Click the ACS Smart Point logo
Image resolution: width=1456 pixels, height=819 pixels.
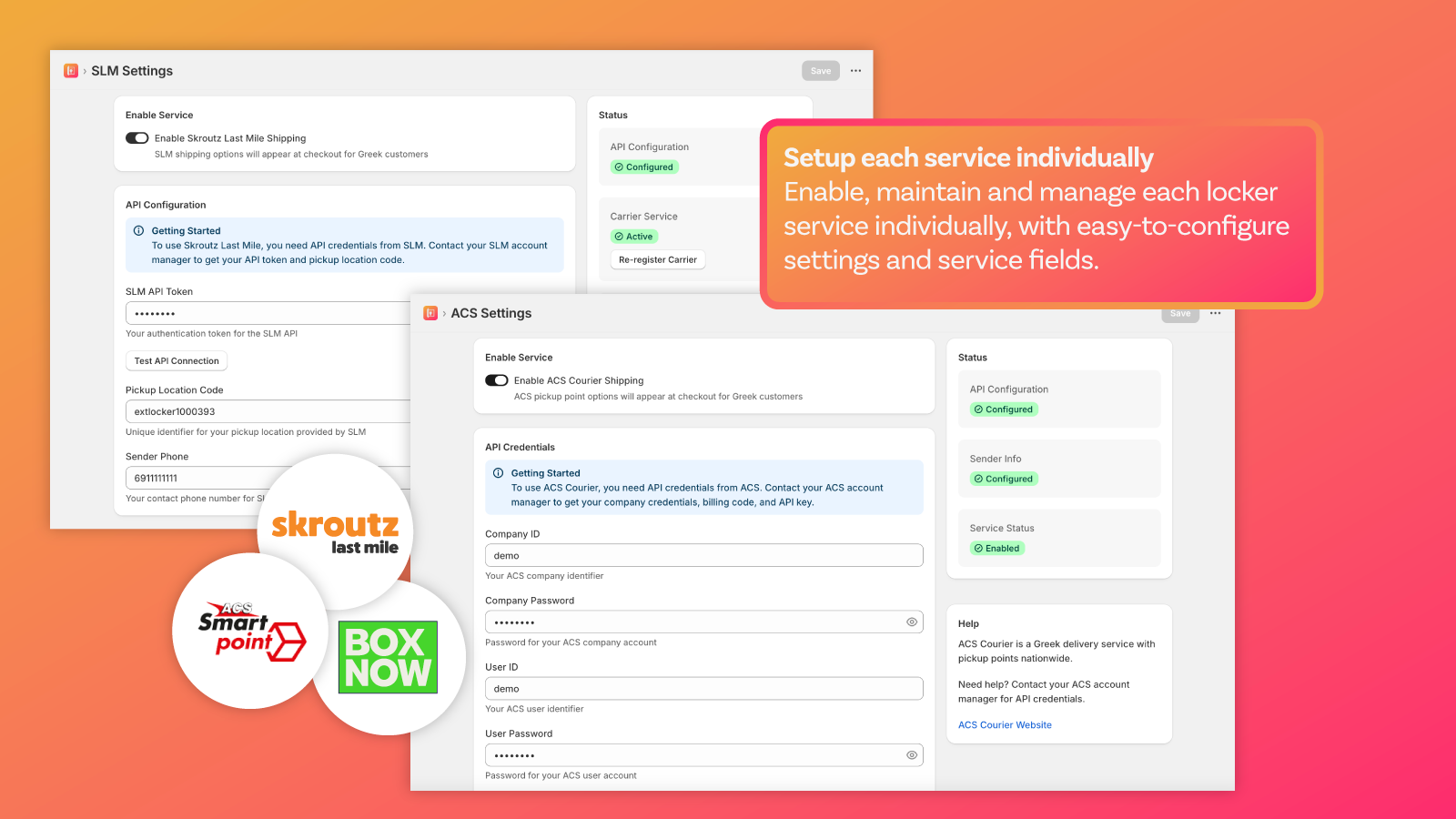pyautogui.click(x=250, y=631)
